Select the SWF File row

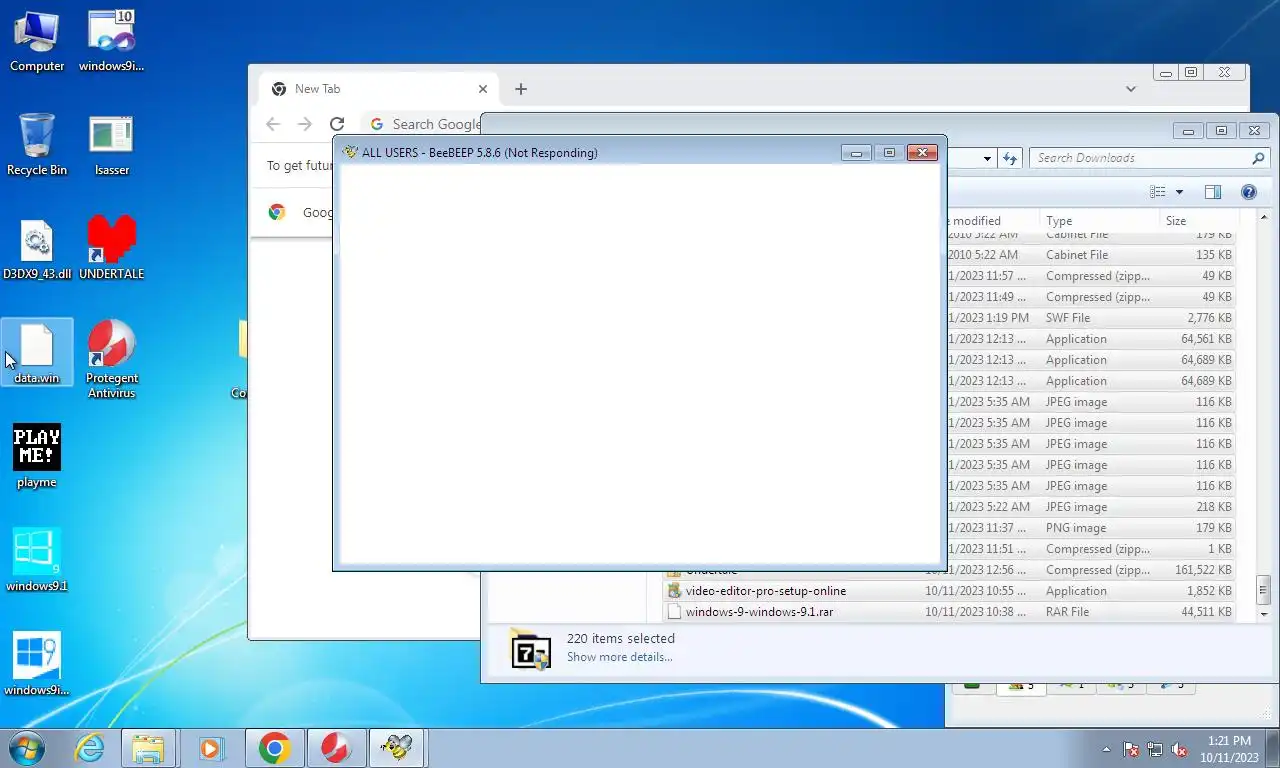pyautogui.click(x=1091, y=318)
